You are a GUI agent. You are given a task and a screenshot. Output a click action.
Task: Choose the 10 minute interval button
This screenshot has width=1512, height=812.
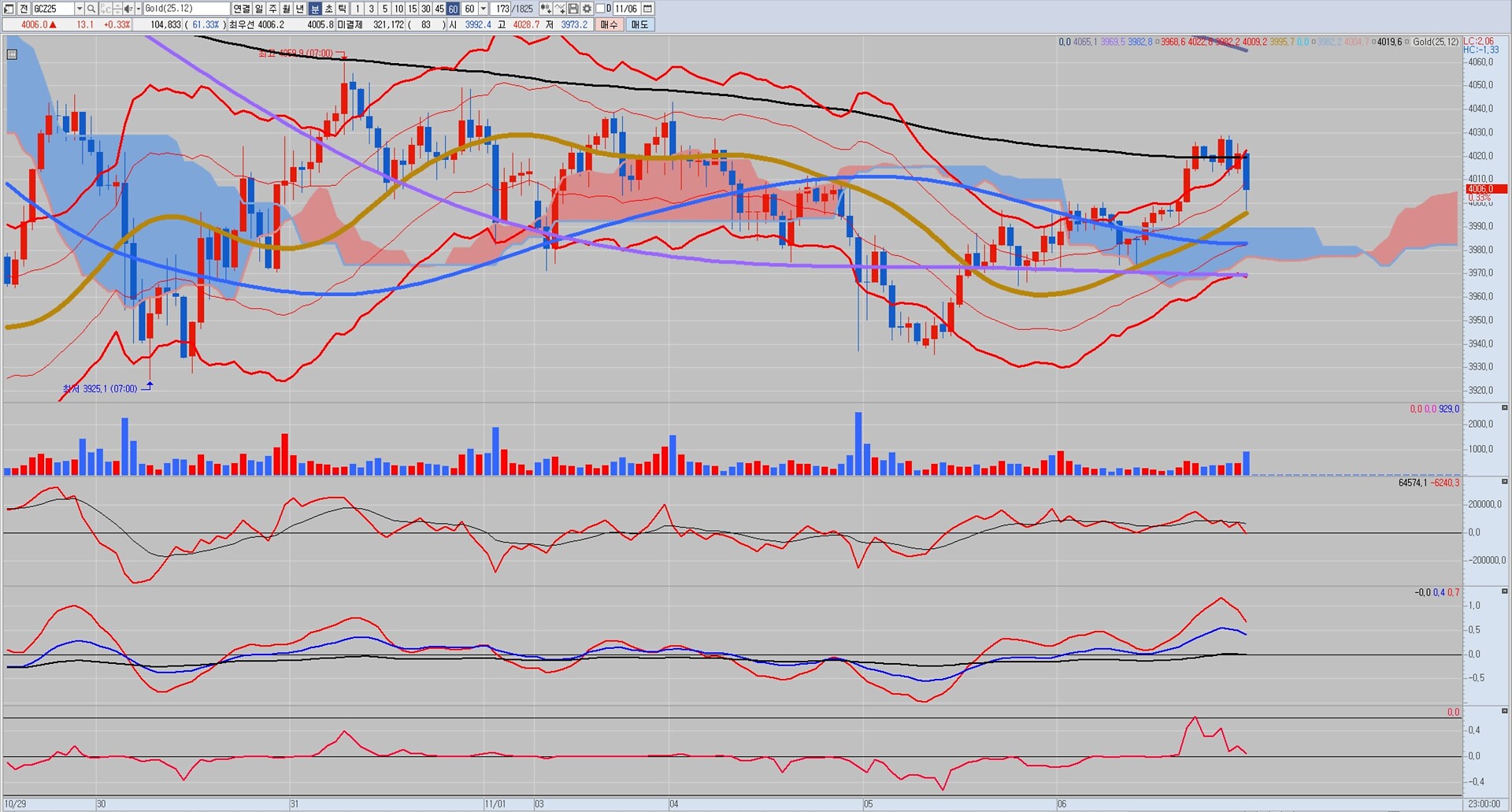(398, 9)
